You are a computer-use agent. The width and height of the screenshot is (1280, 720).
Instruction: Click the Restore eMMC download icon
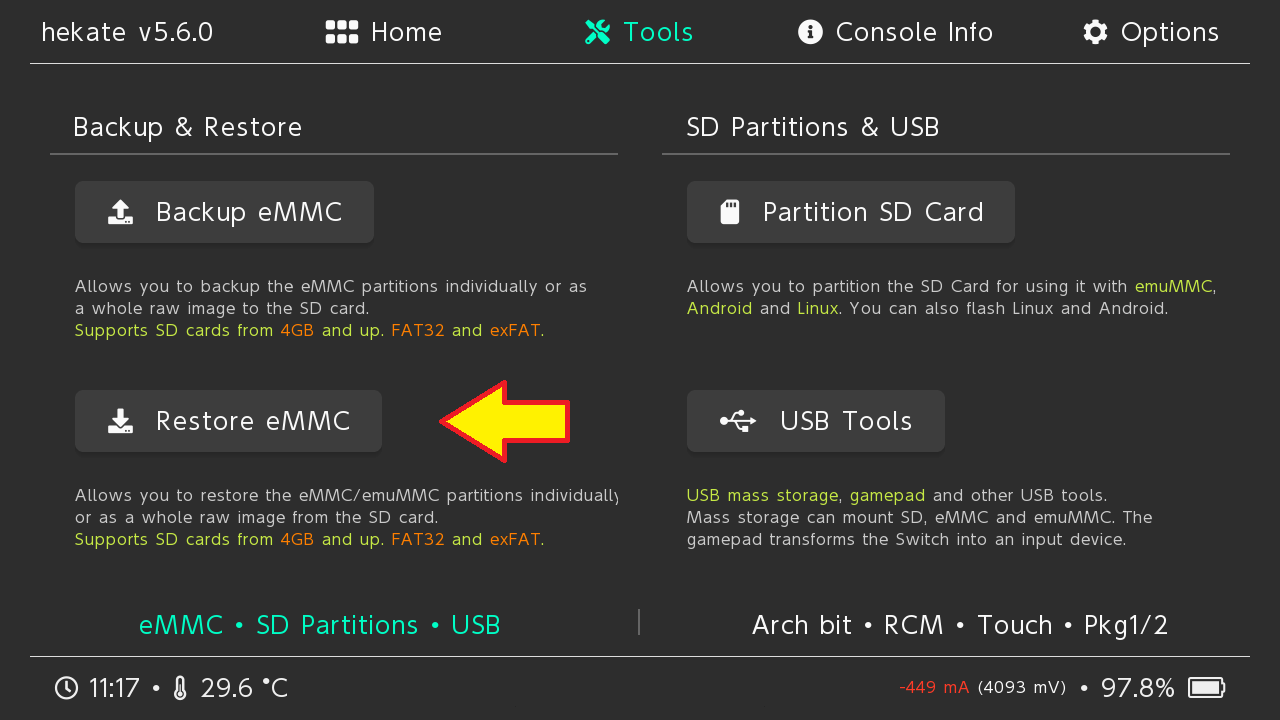[x=121, y=421]
